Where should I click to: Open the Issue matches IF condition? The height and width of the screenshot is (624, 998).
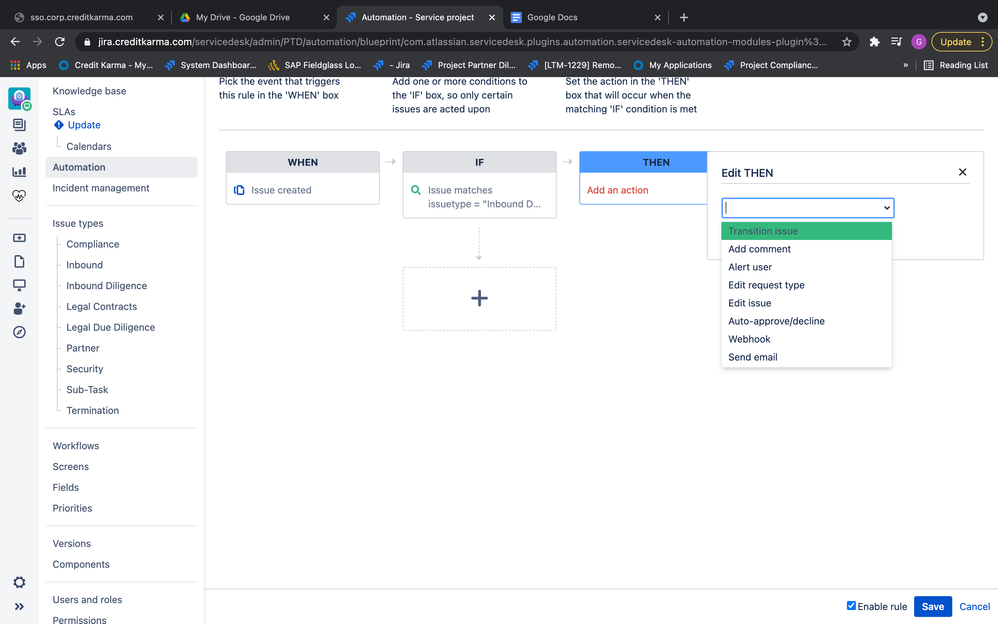click(479, 197)
